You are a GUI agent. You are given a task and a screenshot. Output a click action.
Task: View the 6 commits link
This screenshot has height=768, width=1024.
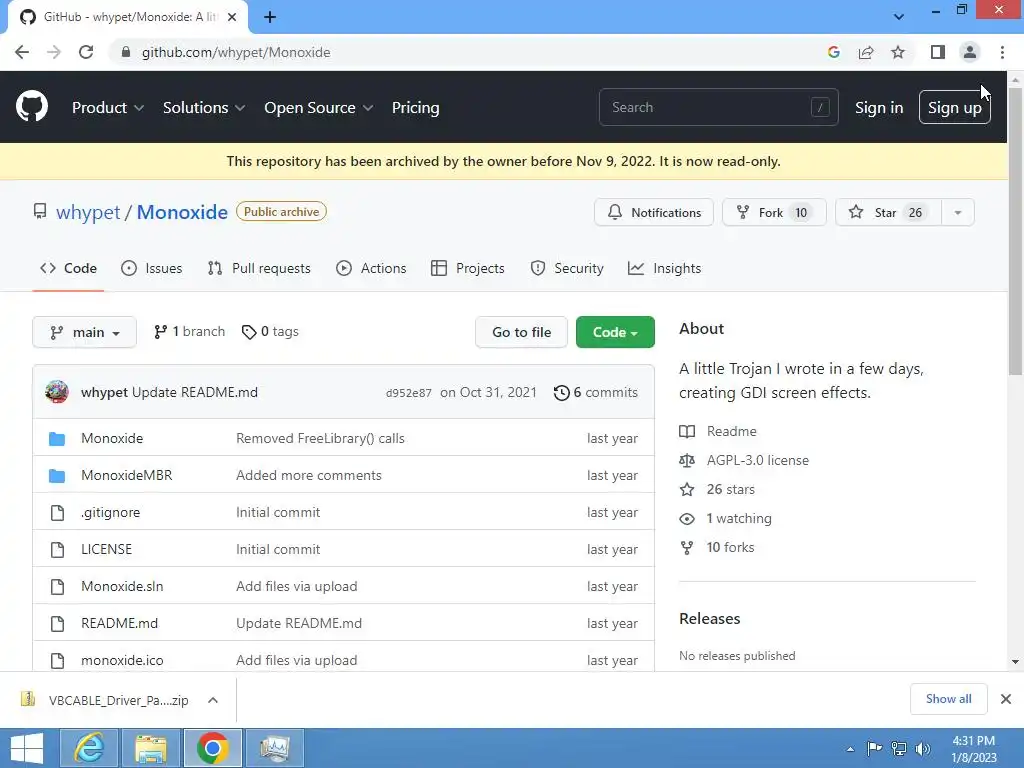click(x=596, y=392)
